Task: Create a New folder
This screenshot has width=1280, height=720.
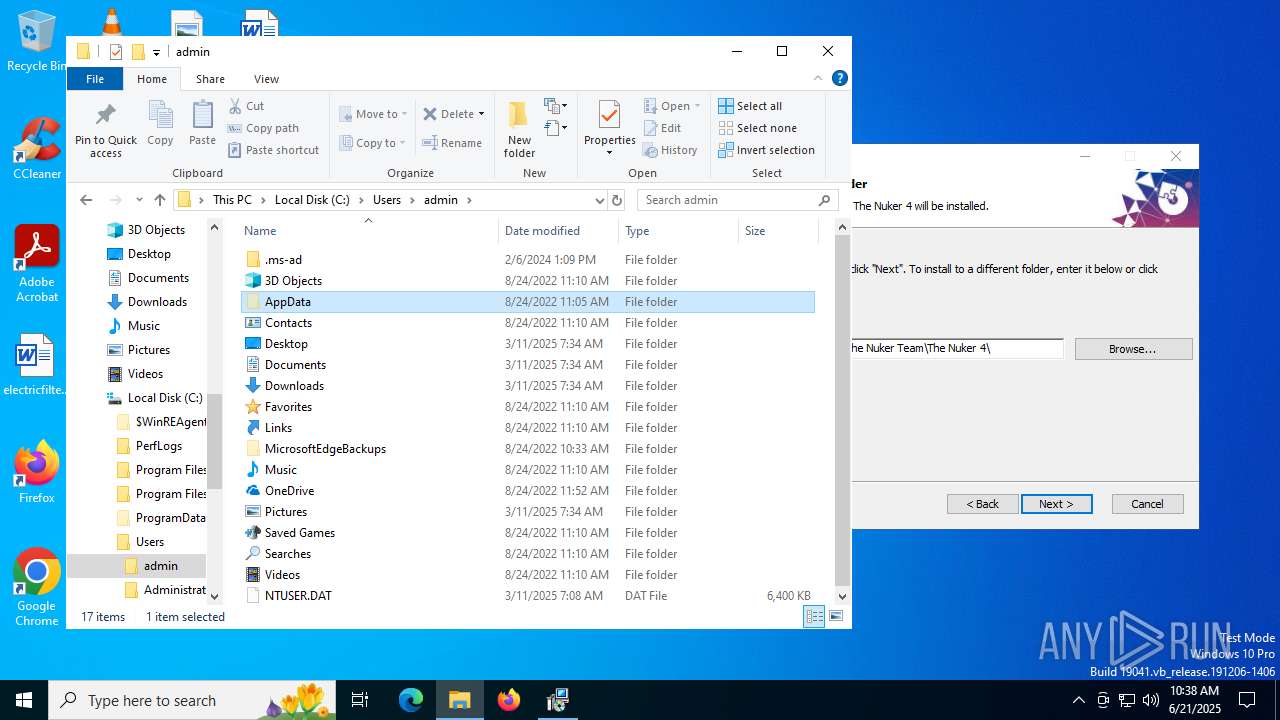Action: (519, 129)
